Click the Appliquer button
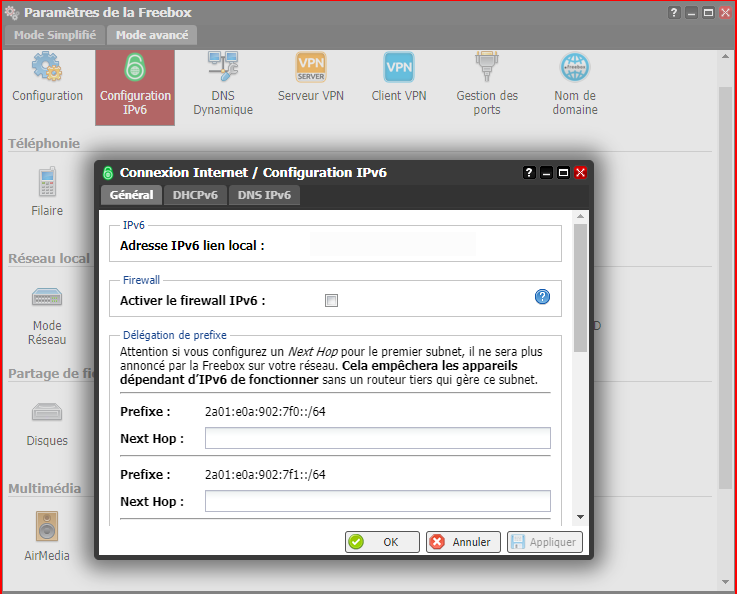 545,542
